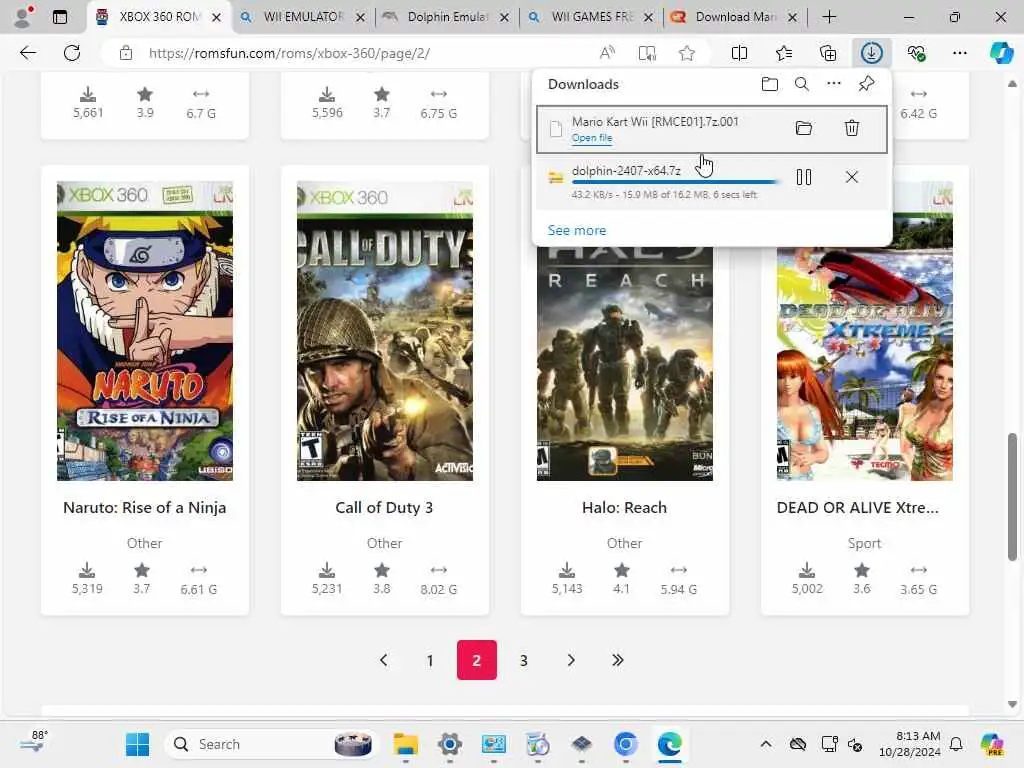Screen dimensions: 1024x768
Task: Launch Copilot sidebar
Action: pyautogui.click(x=1001, y=53)
